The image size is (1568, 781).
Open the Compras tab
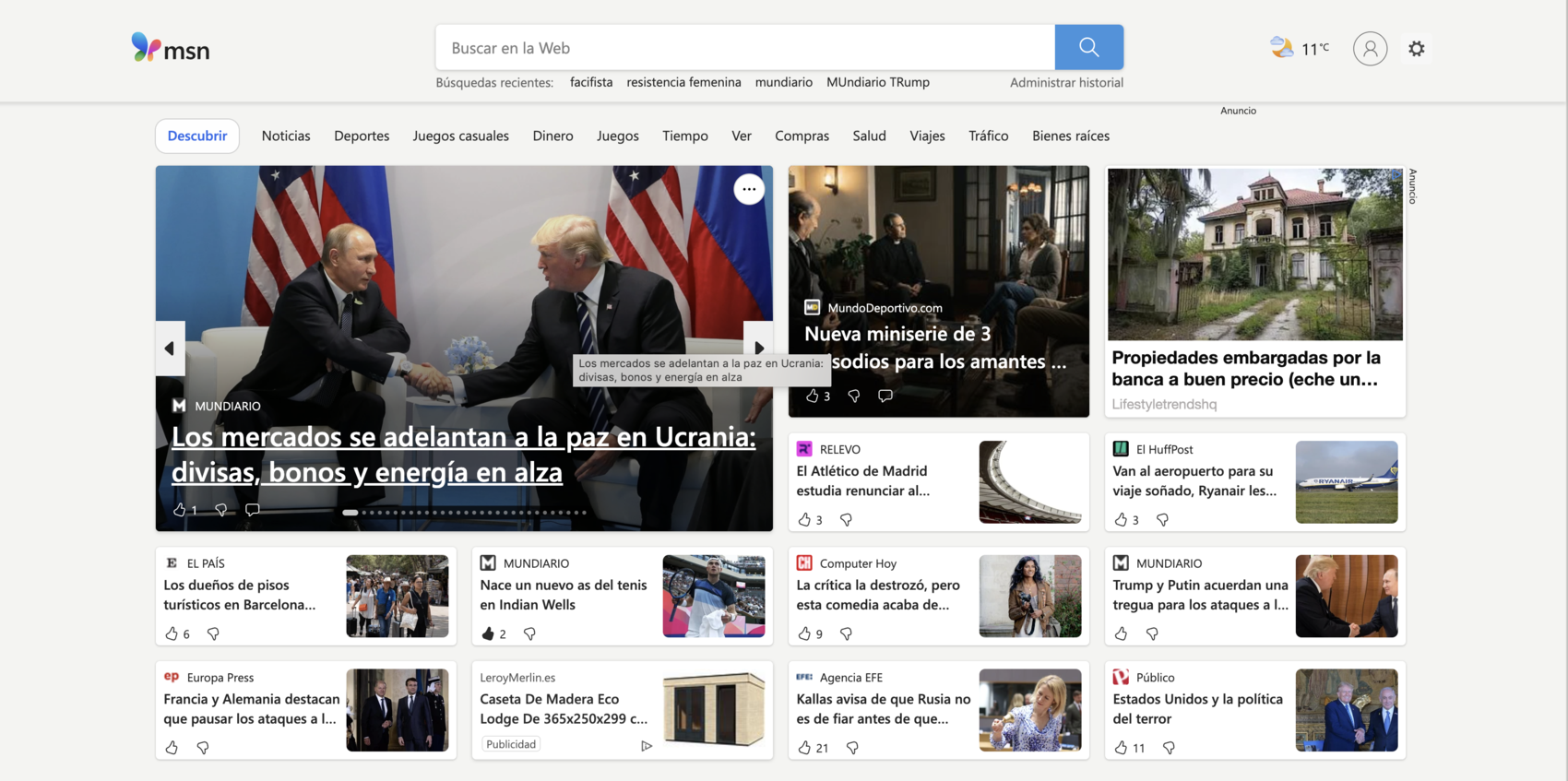(802, 136)
